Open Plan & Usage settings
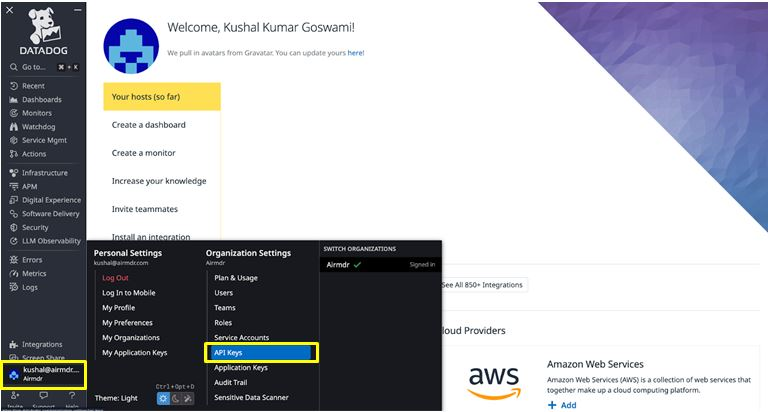This screenshot has height=412, width=768. coord(236,278)
